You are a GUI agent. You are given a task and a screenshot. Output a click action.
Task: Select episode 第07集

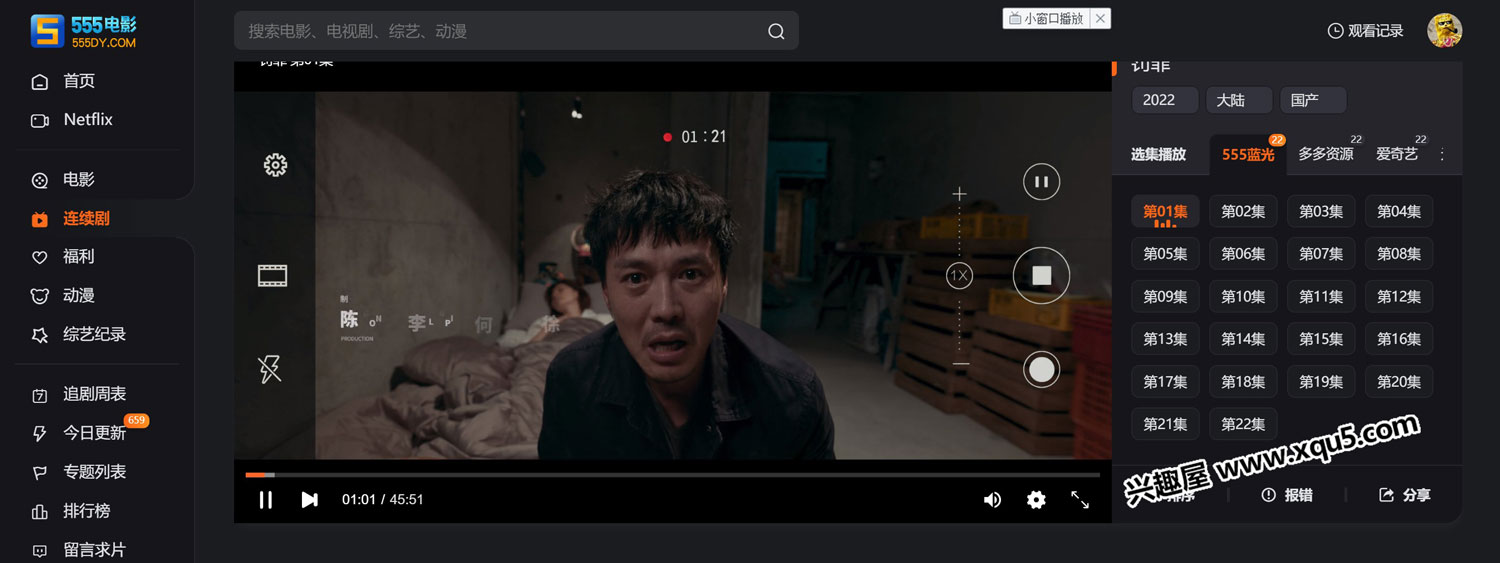(x=1321, y=254)
